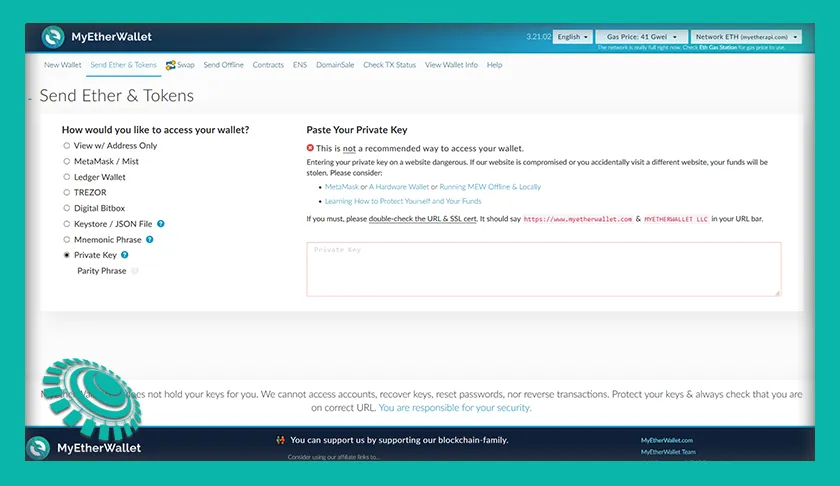
Task: Follow A Hardware Wallet link
Action: pyautogui.click(x=399, y=186)
